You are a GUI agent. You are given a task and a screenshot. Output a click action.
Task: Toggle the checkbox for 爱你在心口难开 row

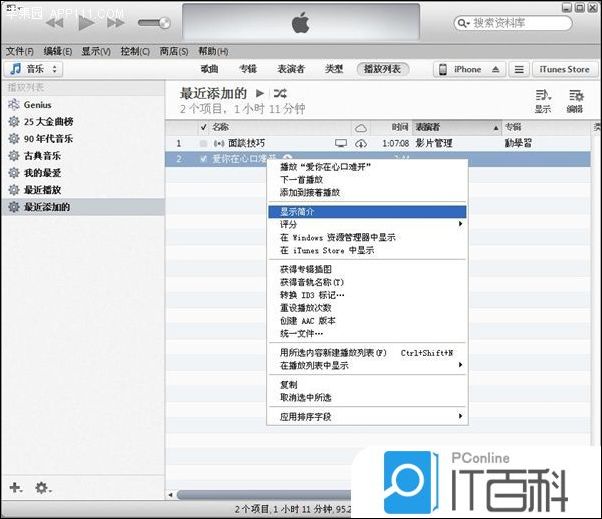203,159
